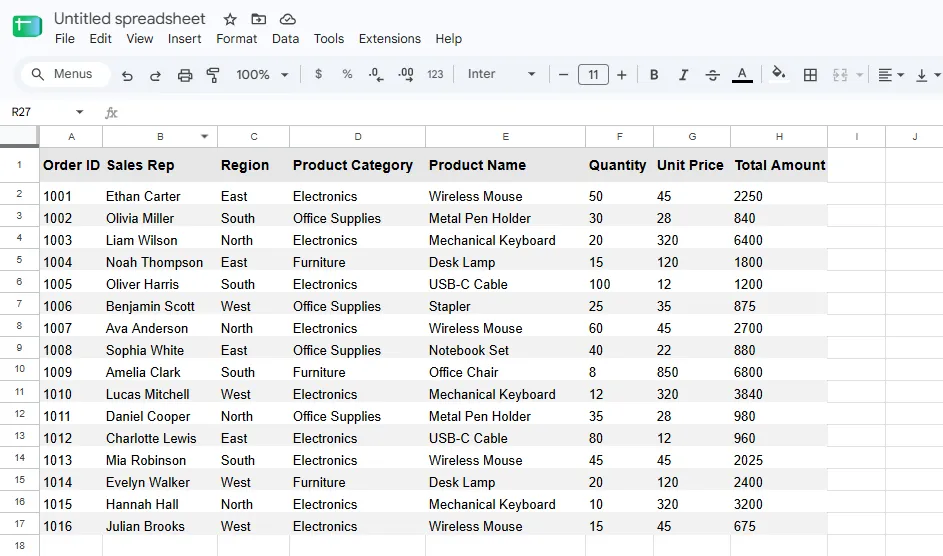Select row 10 header

coord(19,369)
